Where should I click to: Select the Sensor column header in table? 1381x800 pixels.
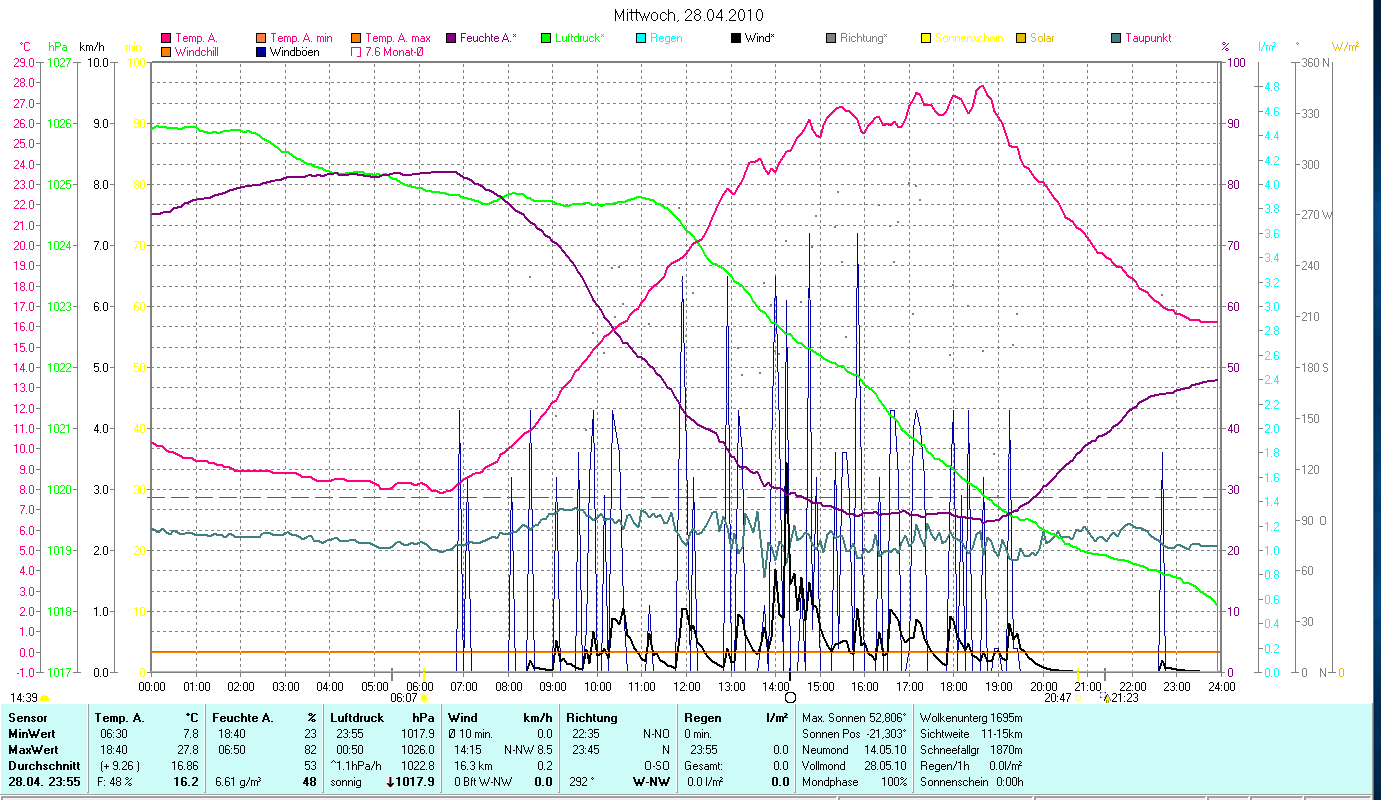26,717
